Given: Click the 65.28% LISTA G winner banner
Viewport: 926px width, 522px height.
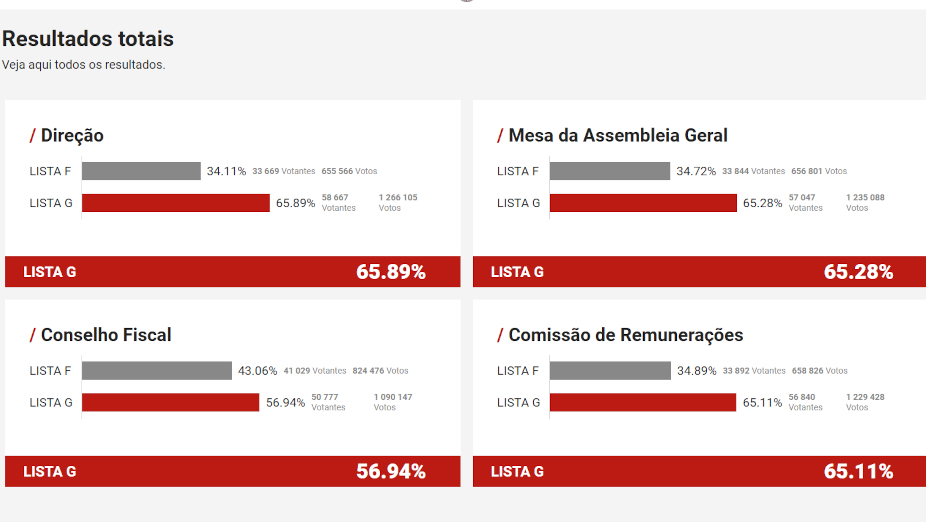Looking at the screenshot, I should 699,272.
